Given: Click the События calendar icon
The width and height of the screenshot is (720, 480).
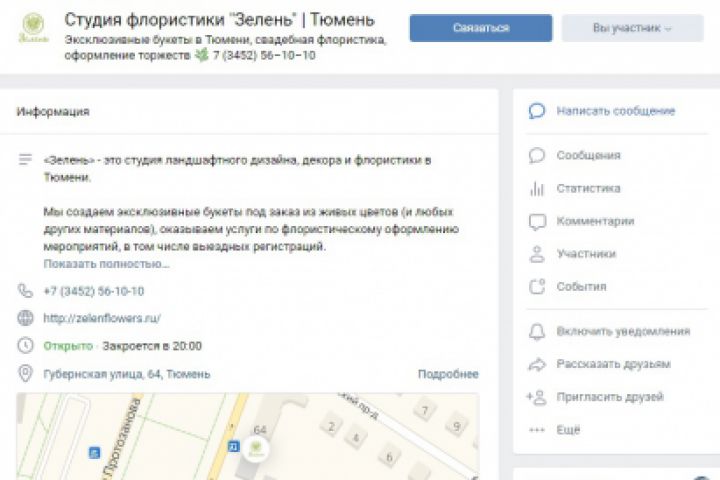Looking at the screenshot, I should pos(537,287).
